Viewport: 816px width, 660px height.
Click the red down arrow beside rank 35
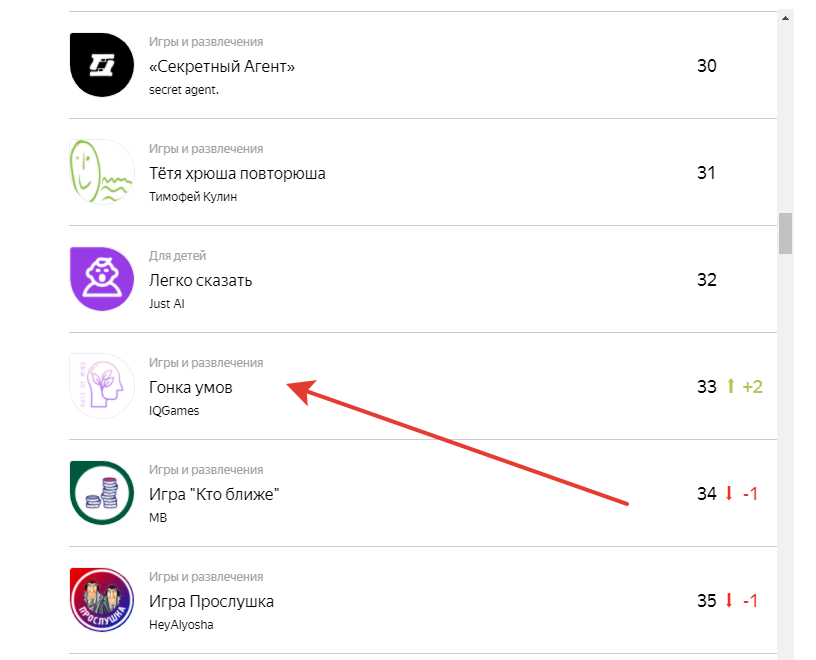point(729,600)
